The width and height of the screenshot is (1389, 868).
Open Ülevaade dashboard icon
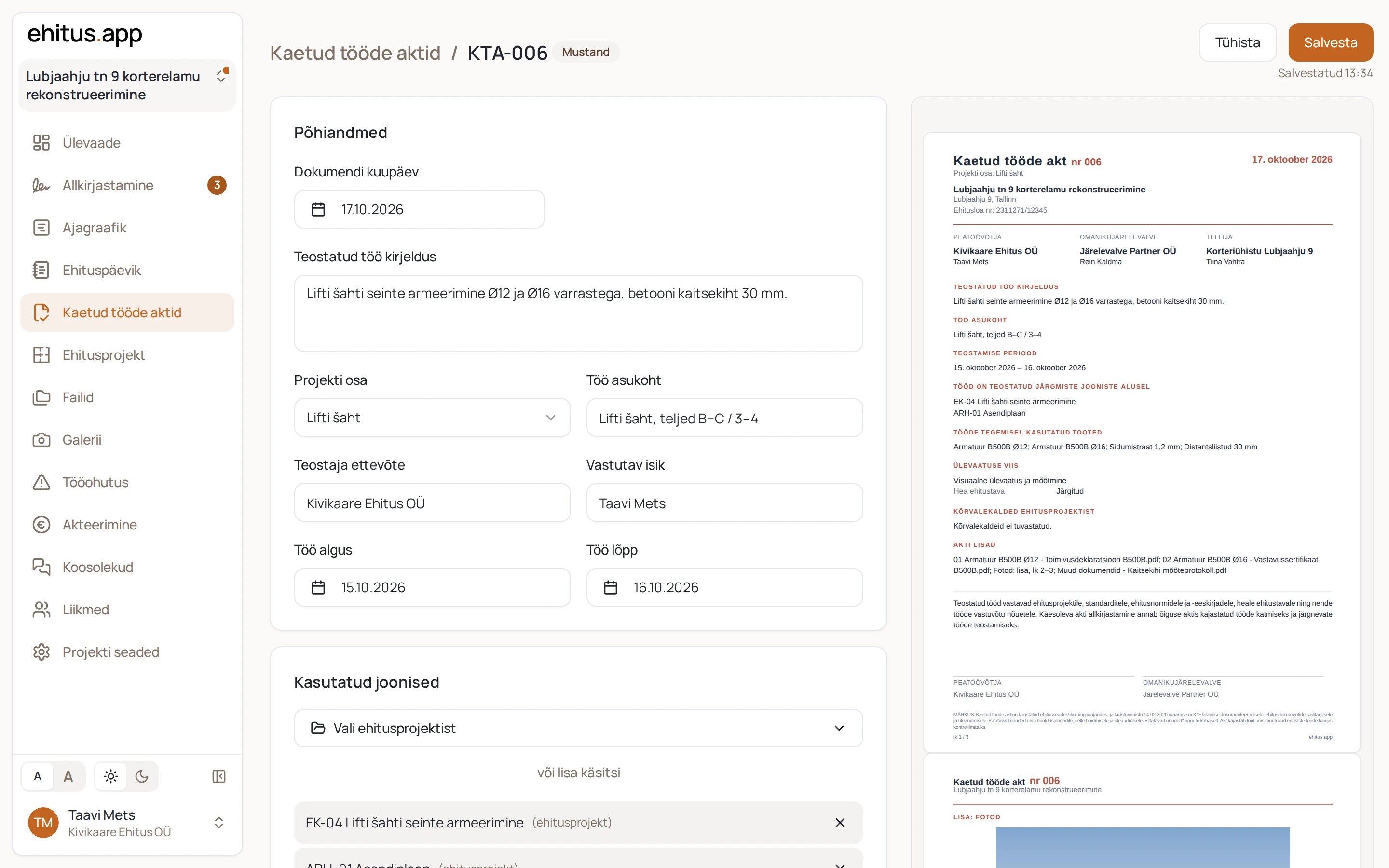(x=41, y=142)
